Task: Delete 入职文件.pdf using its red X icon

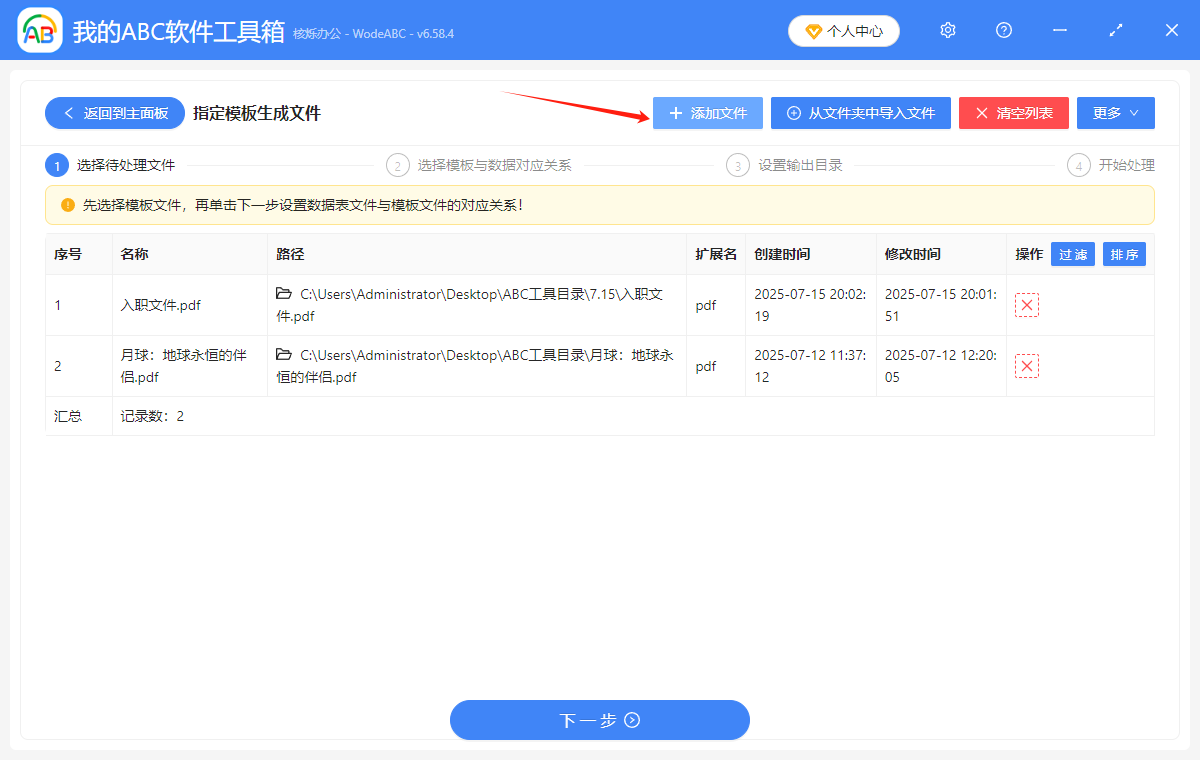Action: click(1027, 304)
